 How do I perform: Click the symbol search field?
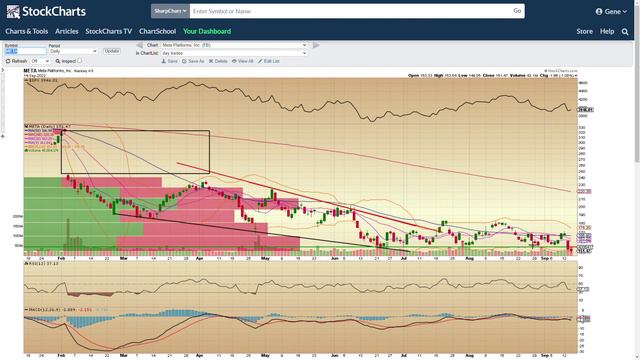pos(350,11)
